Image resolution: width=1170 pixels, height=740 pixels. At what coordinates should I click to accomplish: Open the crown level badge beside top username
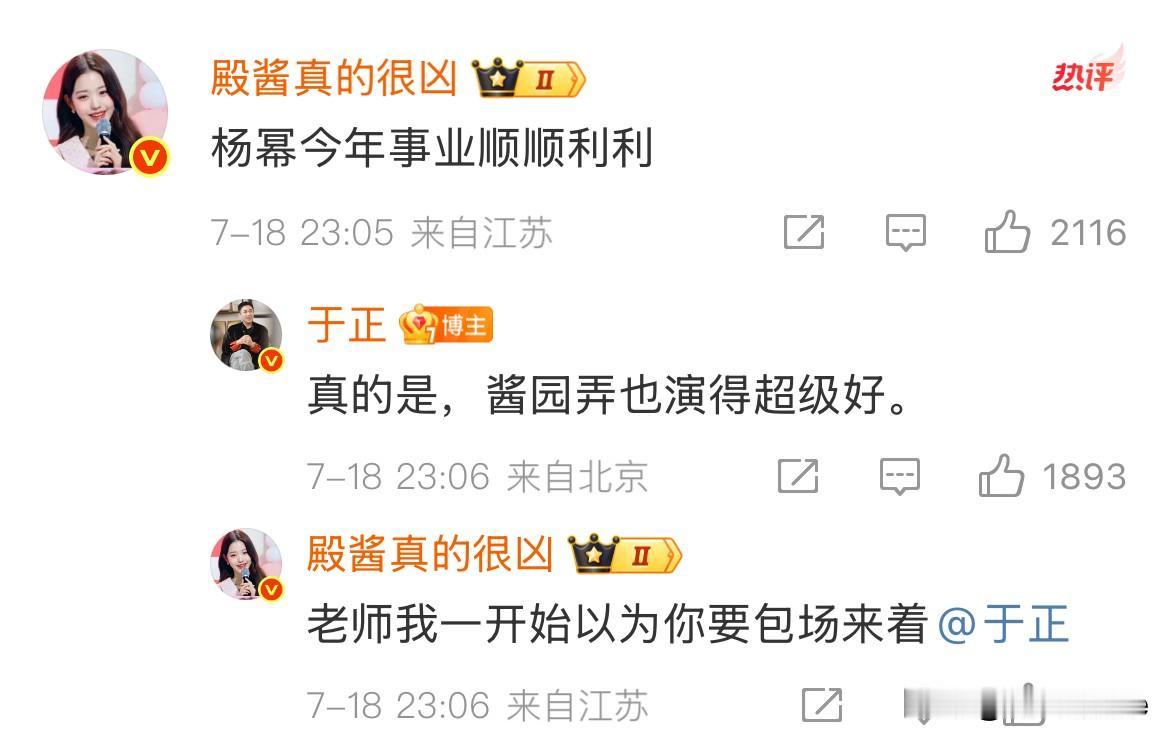(x=528, y=78)
